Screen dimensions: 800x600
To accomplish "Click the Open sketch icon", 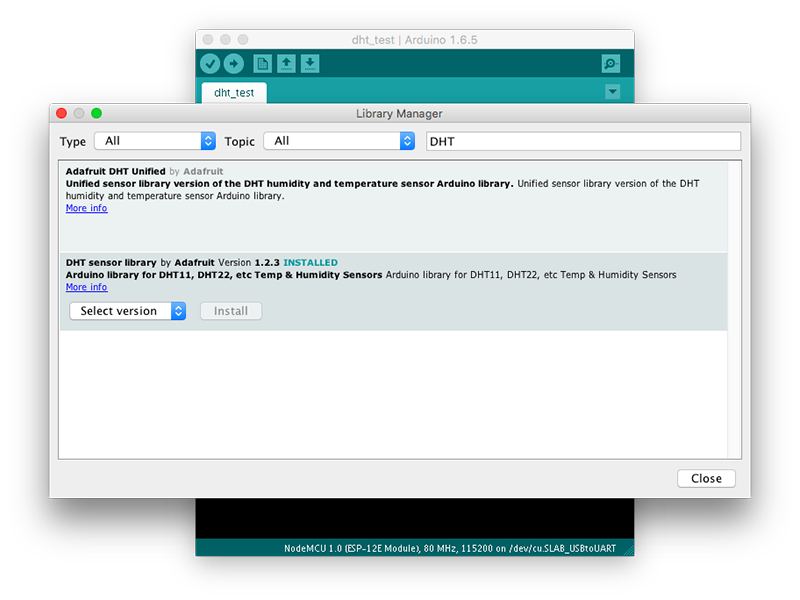I will [286, 64].
